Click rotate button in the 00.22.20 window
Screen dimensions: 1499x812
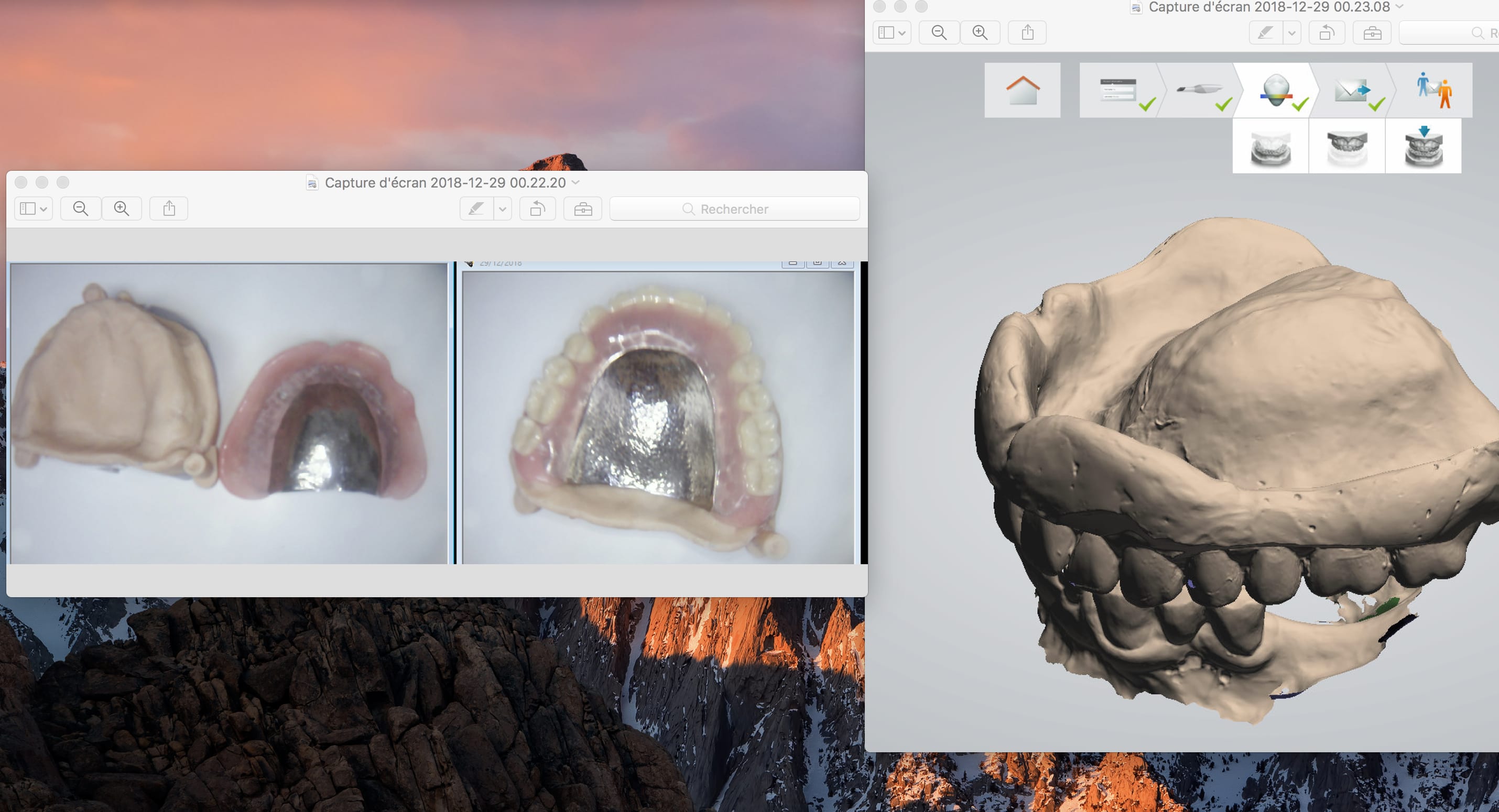[537, 209]
